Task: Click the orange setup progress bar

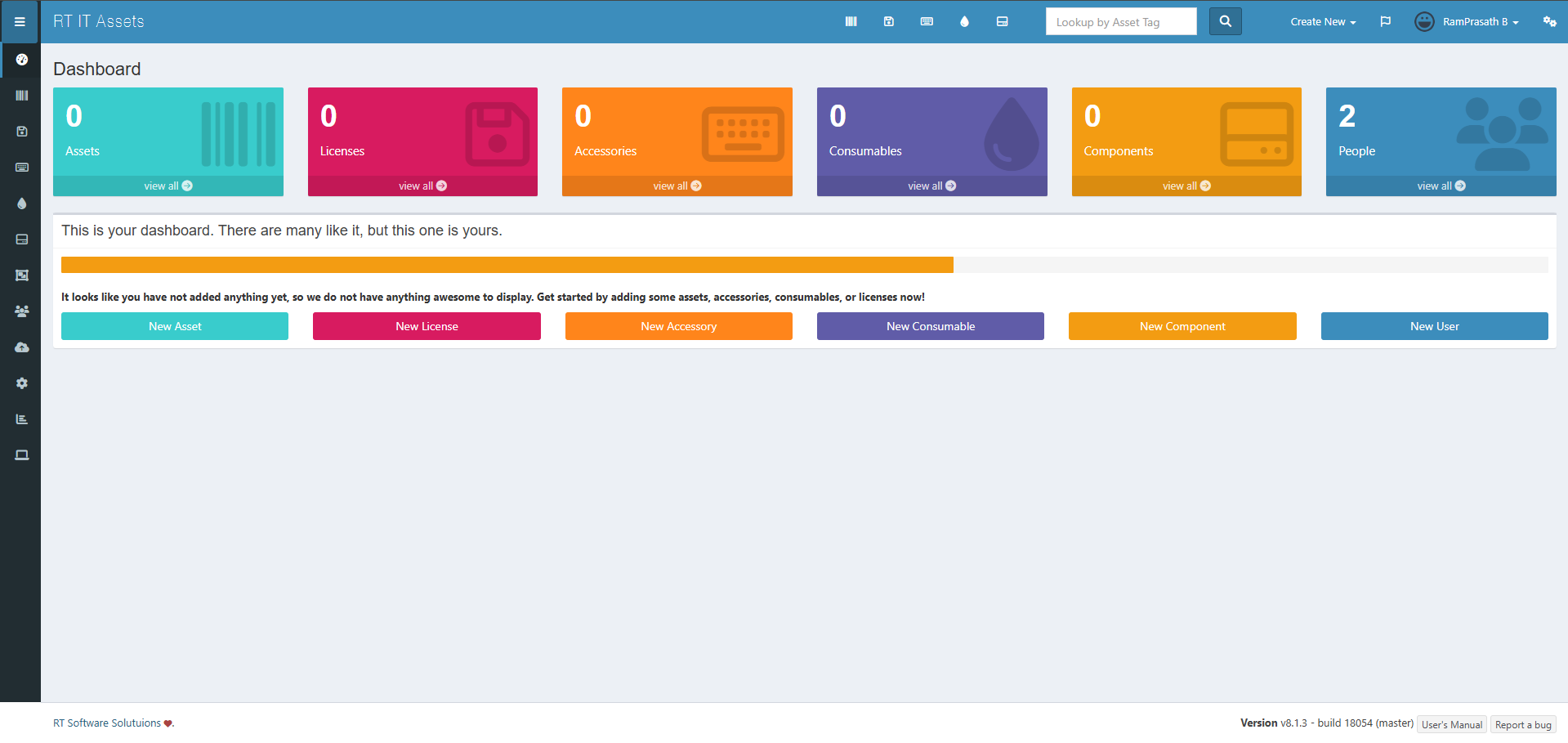Action: click(x=507, y=265)
